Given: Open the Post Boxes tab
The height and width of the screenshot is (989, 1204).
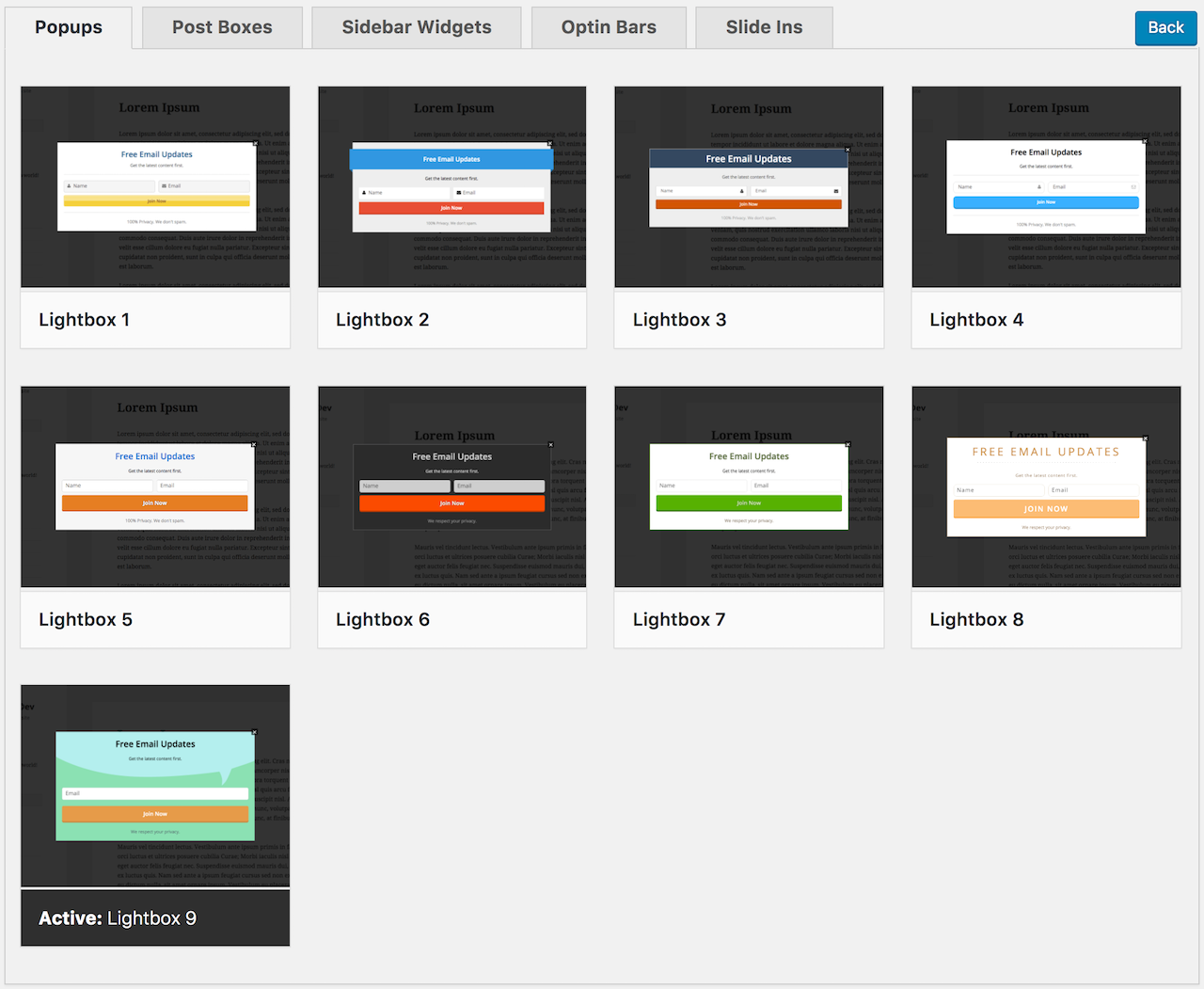Looking at the screenshot, I should click(222, 27).
